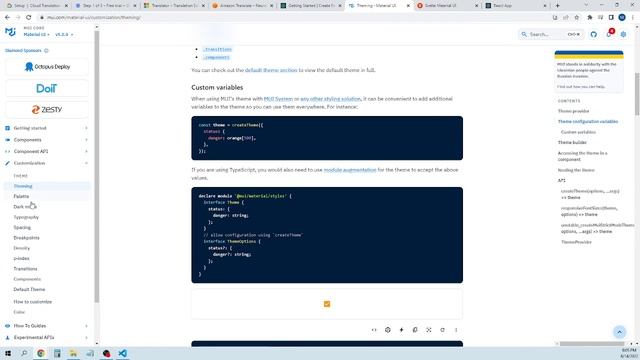The image size is (640, 360).
Task: Click the browser address bar
Action: [x=294, y=18]
